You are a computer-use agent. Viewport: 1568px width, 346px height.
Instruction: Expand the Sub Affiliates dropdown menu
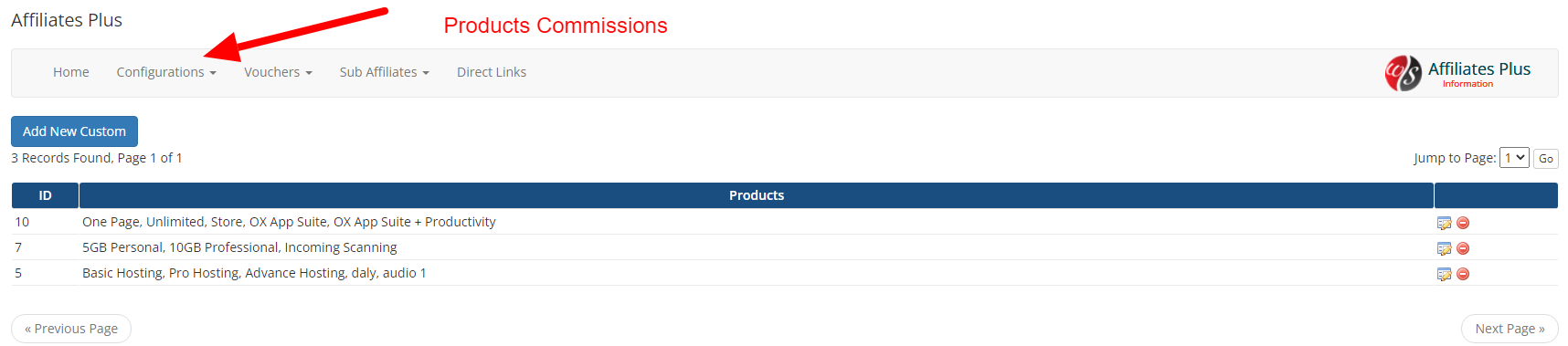coord(384,72)
